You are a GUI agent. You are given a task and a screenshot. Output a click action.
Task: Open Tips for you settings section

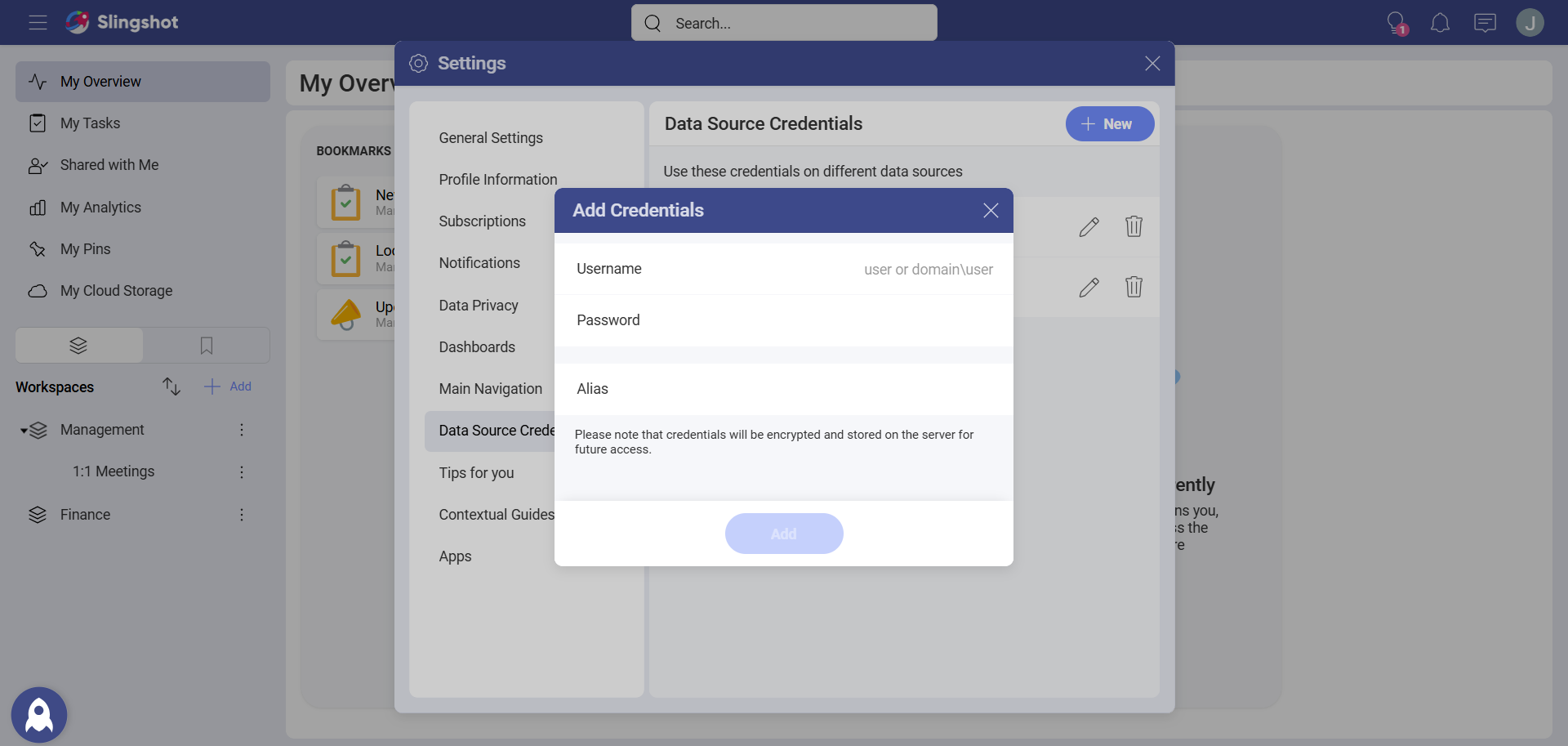click(476, 473)
